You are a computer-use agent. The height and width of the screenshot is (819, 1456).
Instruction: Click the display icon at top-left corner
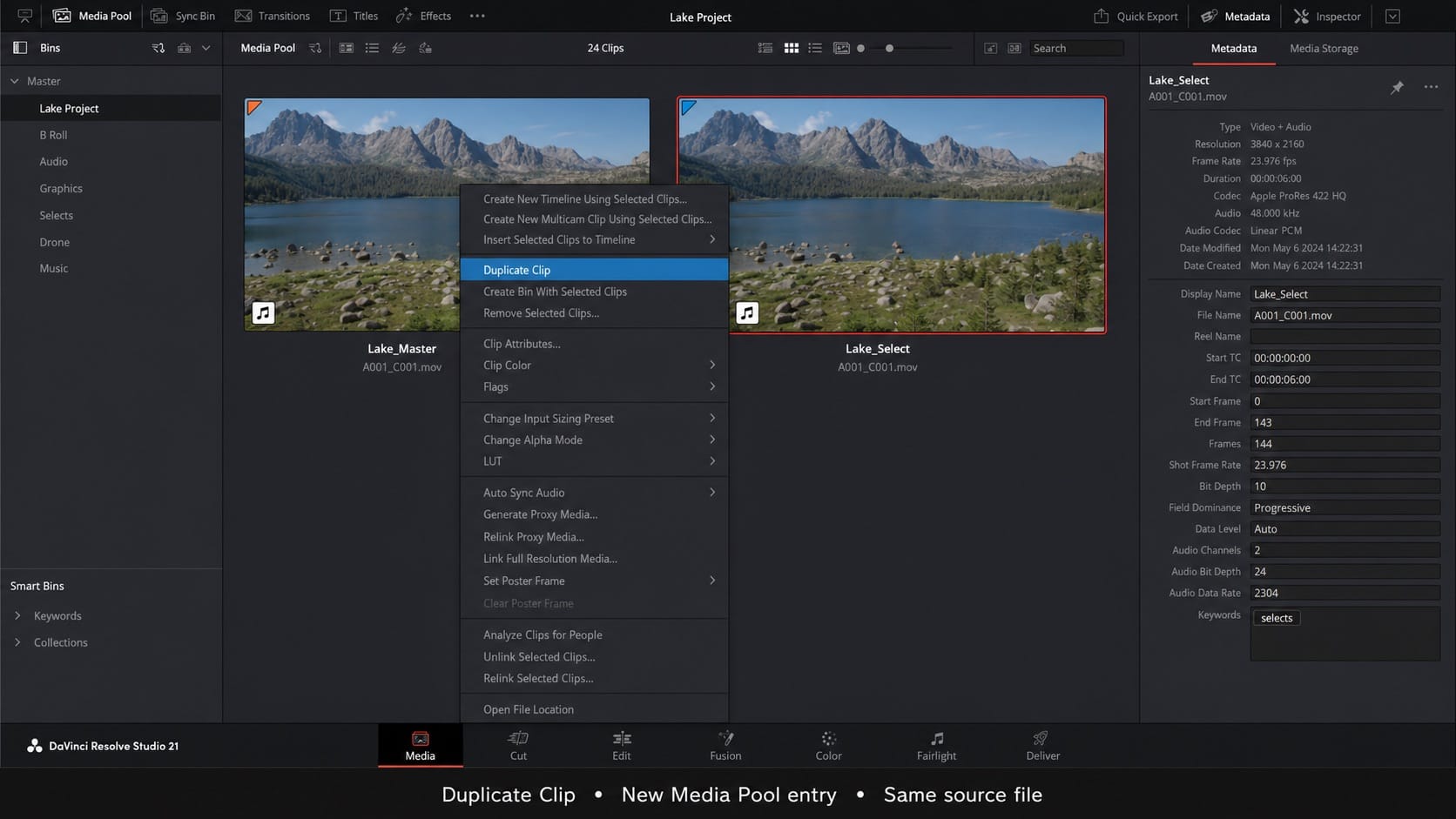24,16
